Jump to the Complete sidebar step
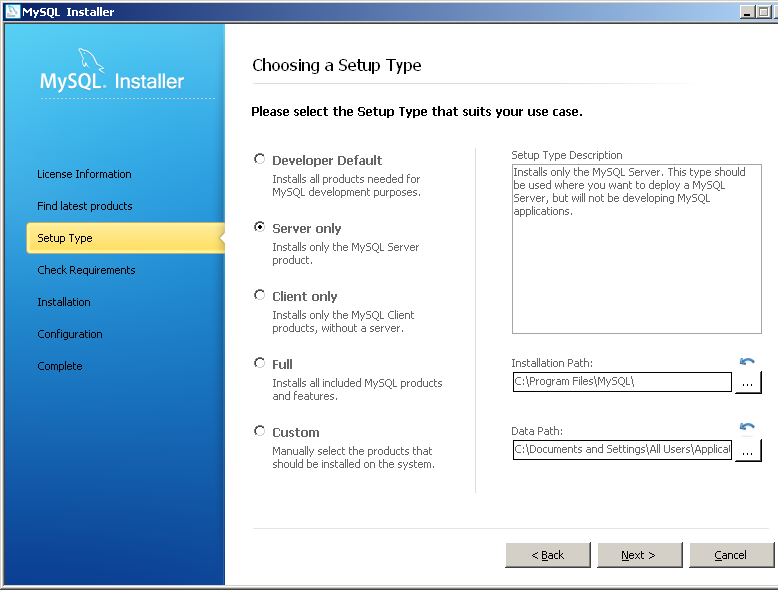This screenshot has height=590, width=778. [60, 366]
